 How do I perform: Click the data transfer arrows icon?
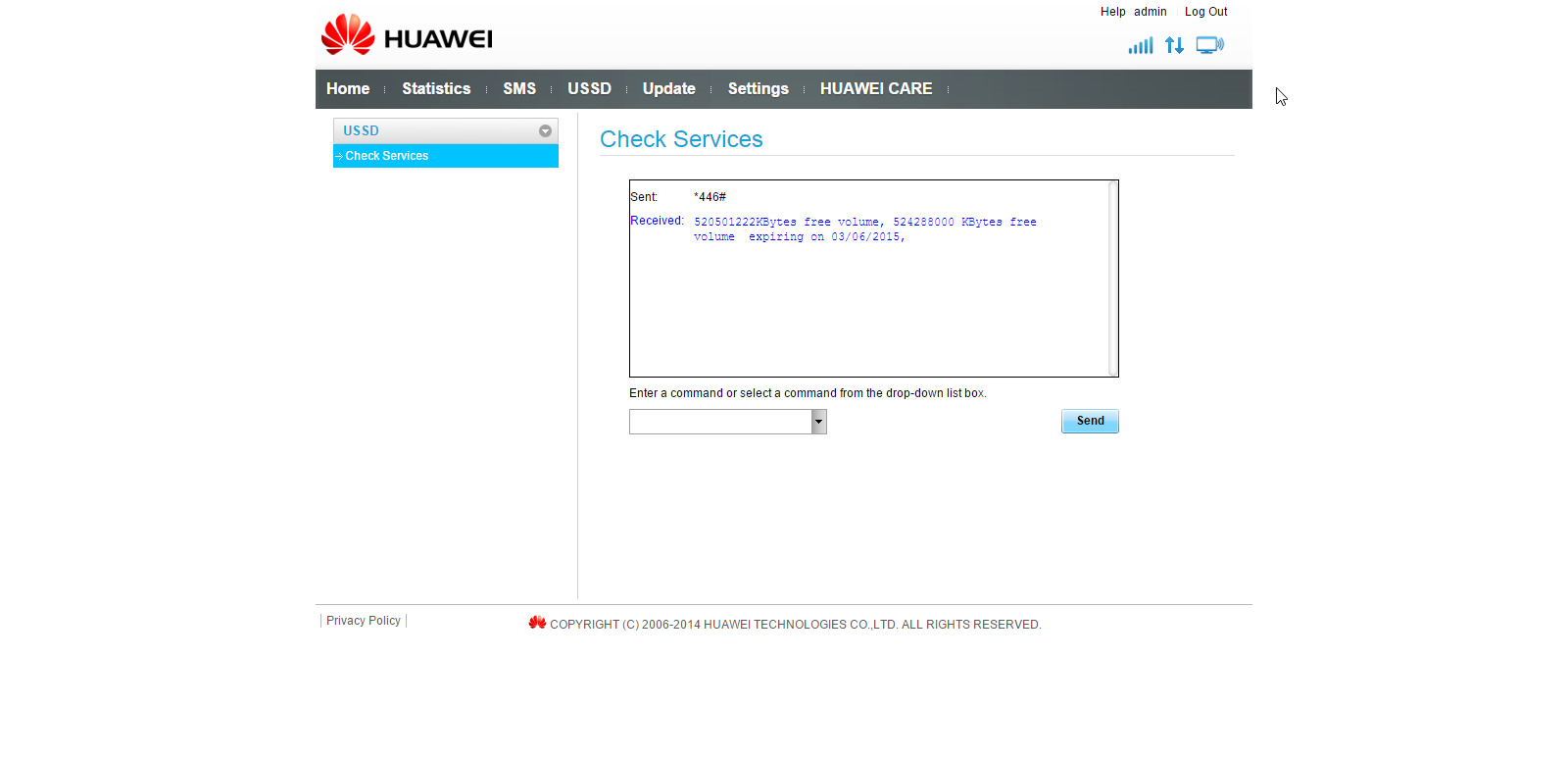point(1174,45)
